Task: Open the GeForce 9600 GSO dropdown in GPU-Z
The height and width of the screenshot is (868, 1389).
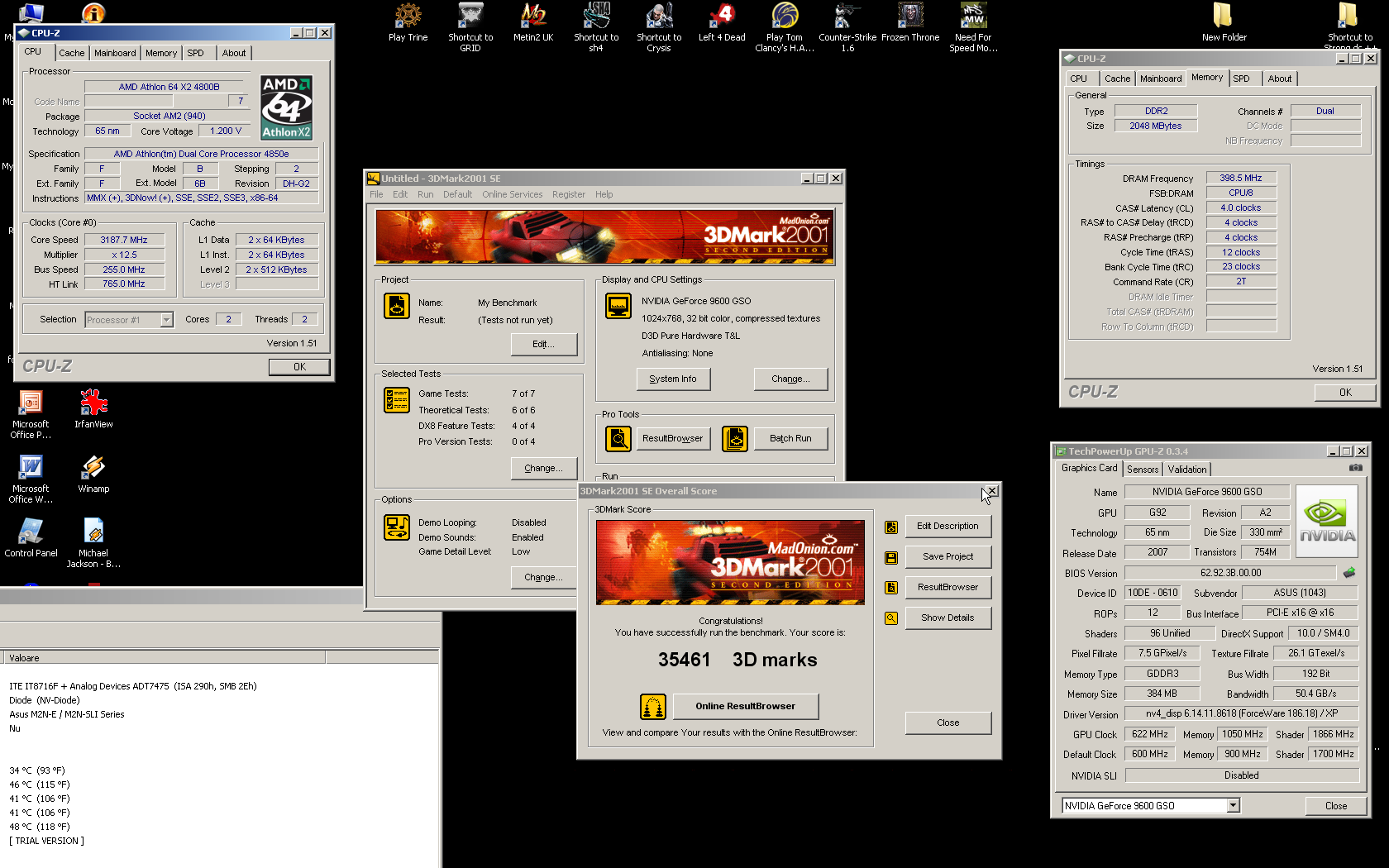Action: (x=1234, y=805)
